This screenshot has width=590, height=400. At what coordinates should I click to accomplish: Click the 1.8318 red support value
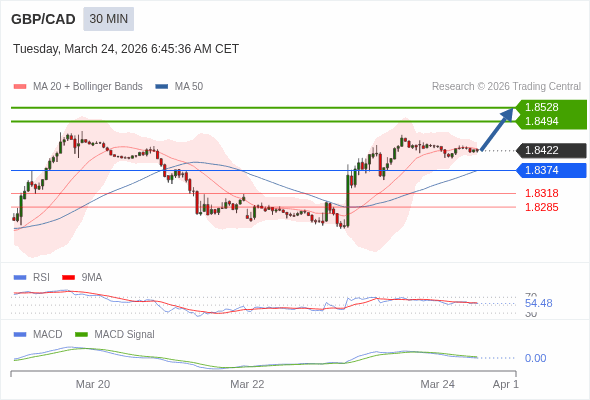tap(541, 193)
